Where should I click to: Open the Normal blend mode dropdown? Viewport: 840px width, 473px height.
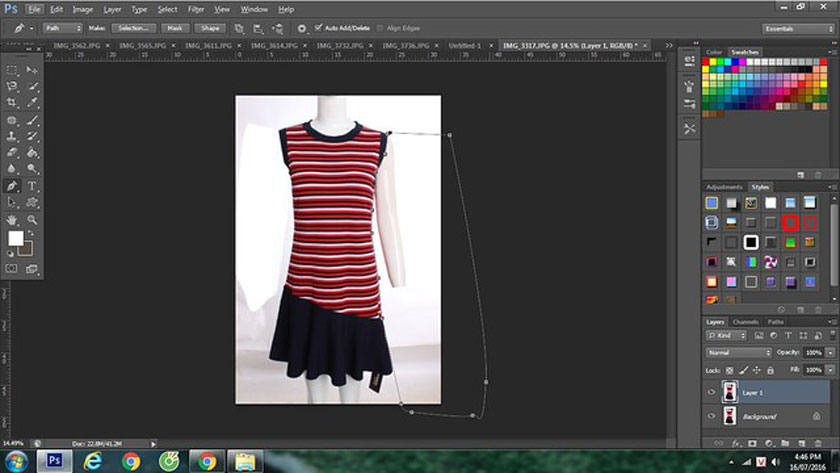click(x=738, y=352)
